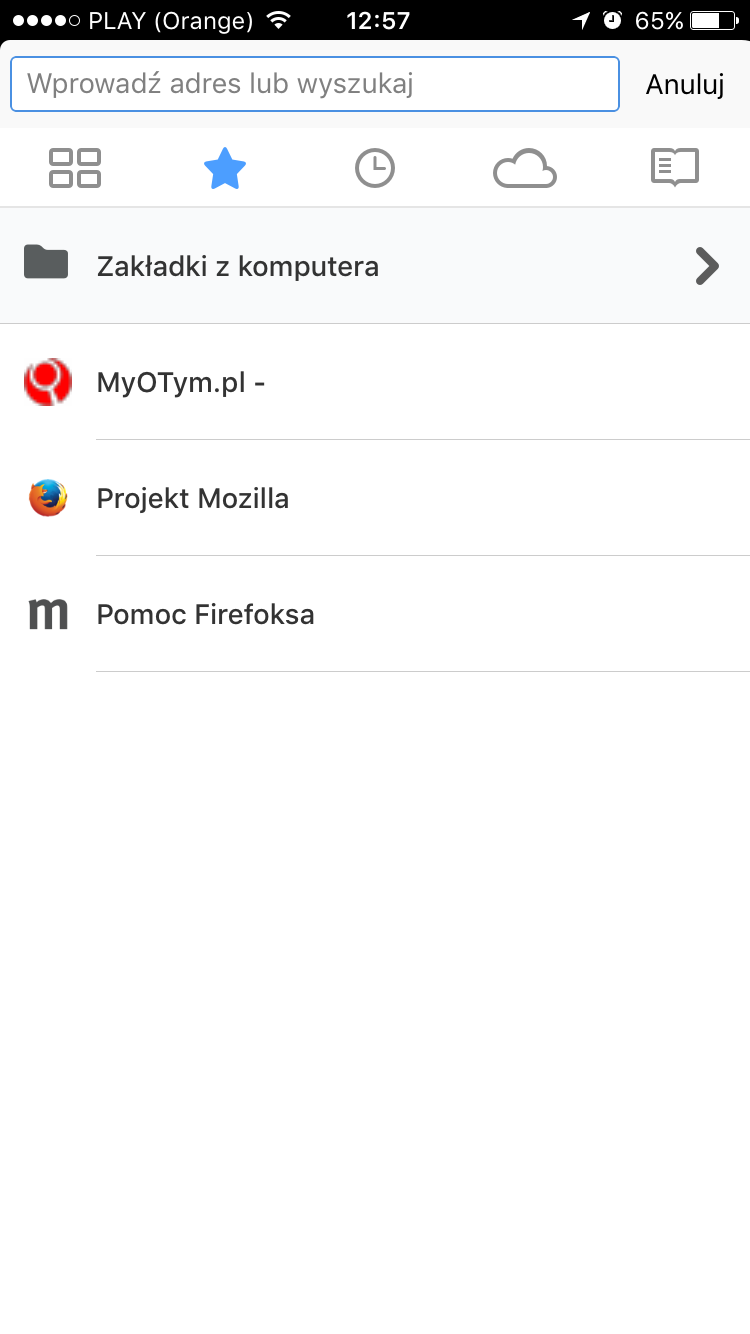Open the Pomoc Firefoksa bookmark
750x1334 pixels.
point(375,614)
